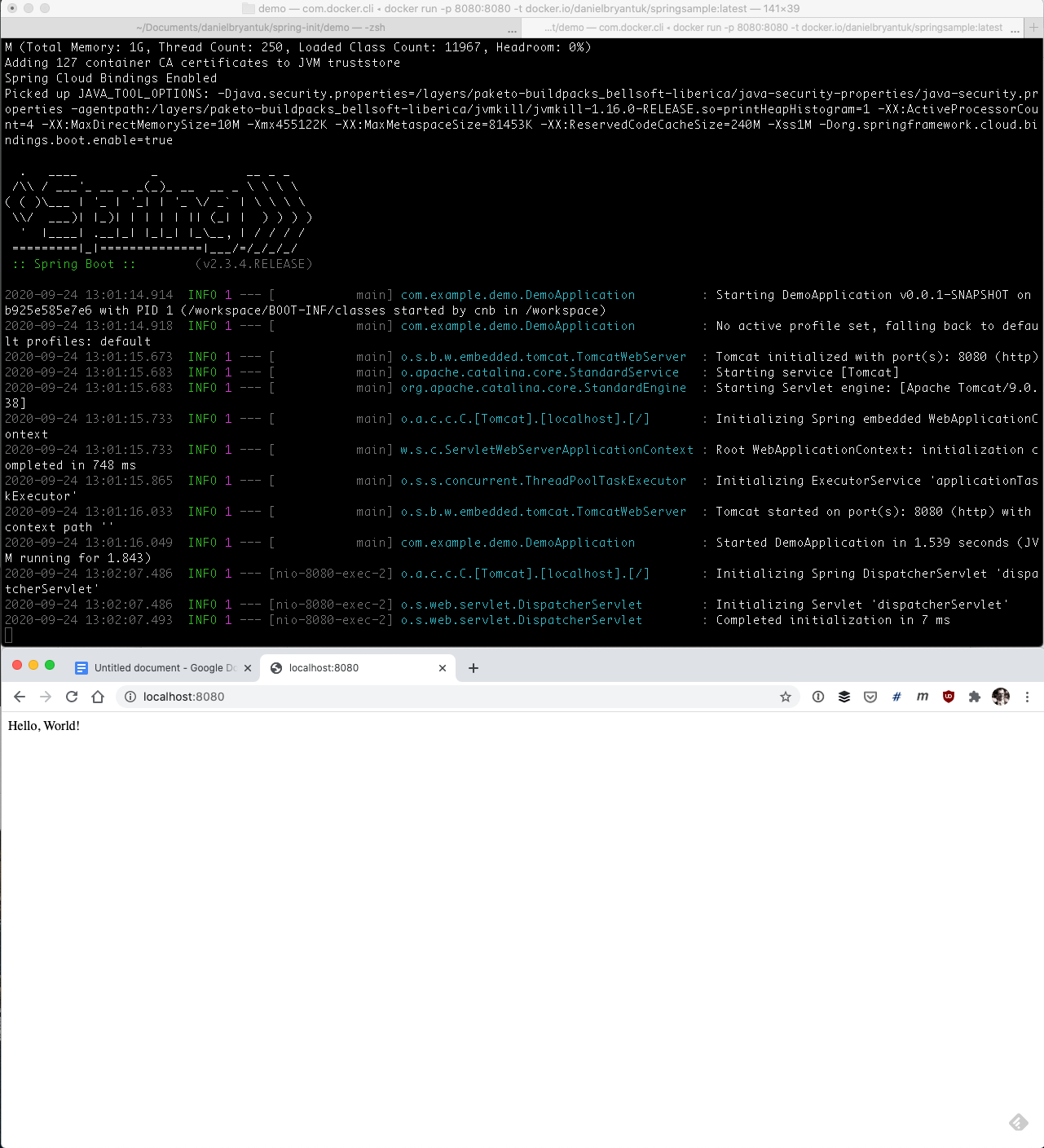The height and width of the screenshot is (1148, 1044).
Task: Click 'Picked up JAVA_TOOL_OPTIONS:' text
Action: click(x=107, y=94)
